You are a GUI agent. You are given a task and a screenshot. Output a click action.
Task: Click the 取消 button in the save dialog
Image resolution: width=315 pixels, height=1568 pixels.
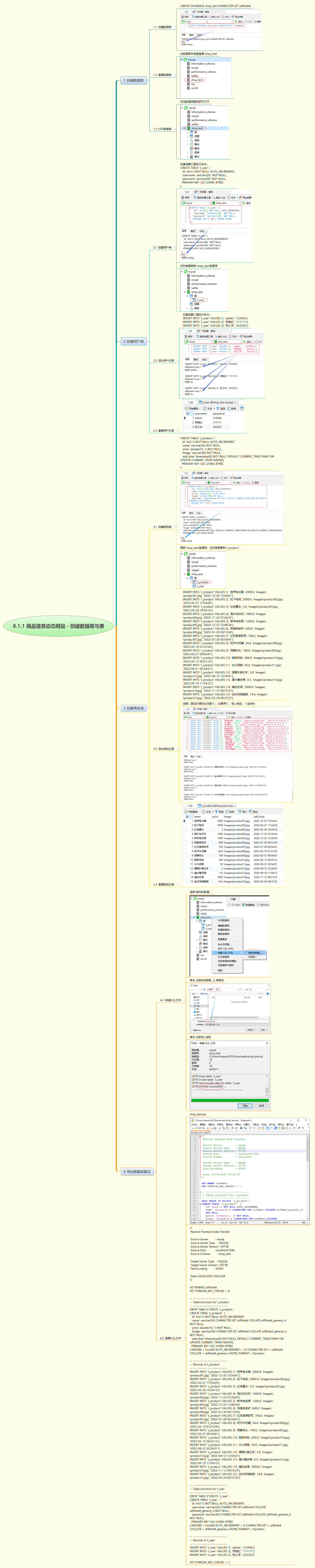(x=263, y=1030)
